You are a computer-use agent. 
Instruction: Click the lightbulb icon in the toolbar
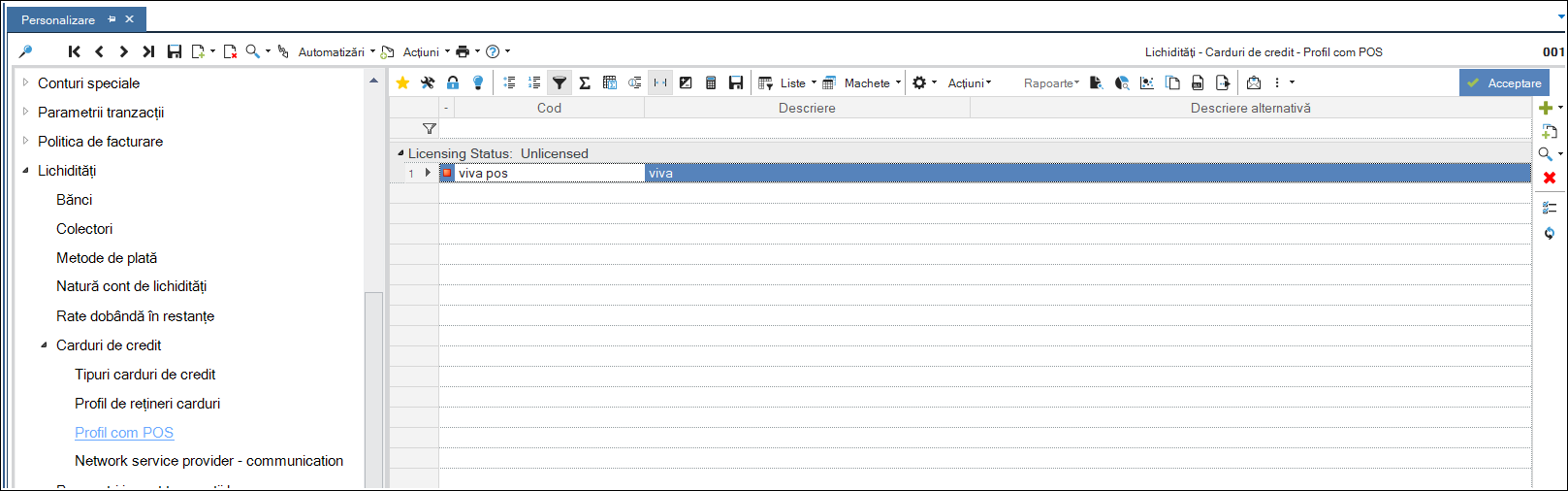pyautogui.click(x=478, y=83)
